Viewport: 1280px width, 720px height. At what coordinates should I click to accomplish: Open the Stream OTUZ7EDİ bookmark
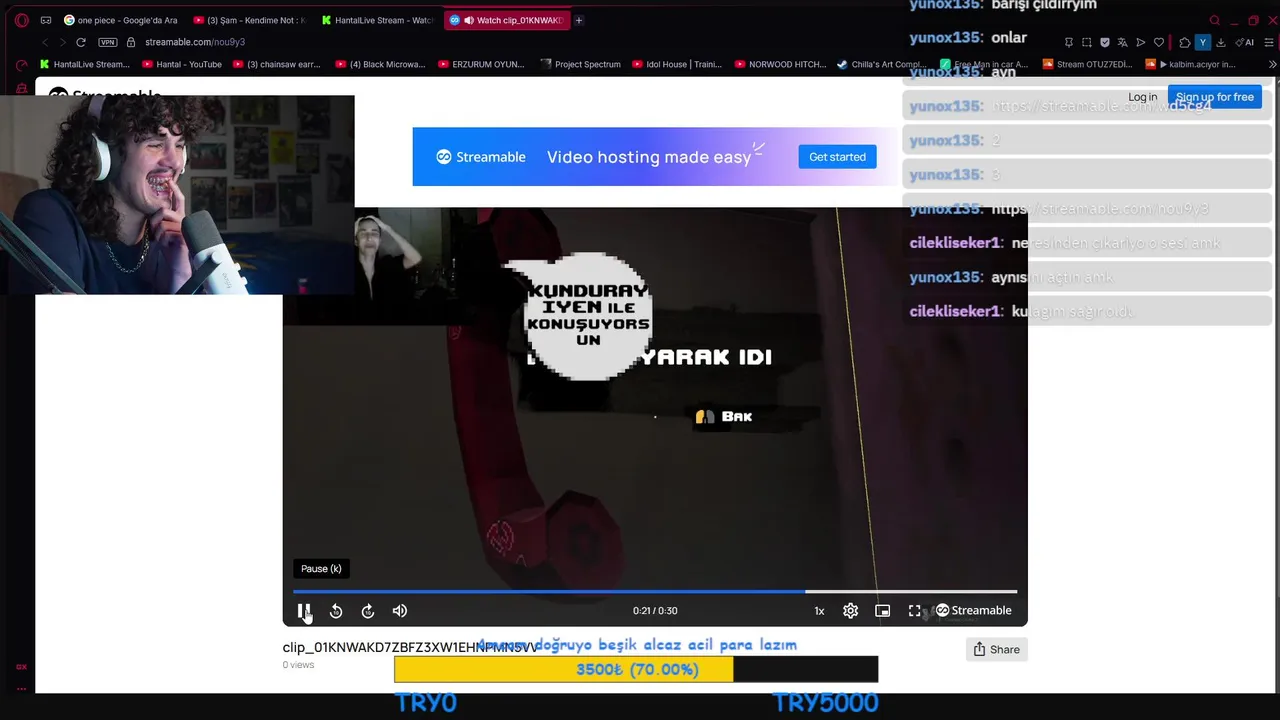(1088, 64)
